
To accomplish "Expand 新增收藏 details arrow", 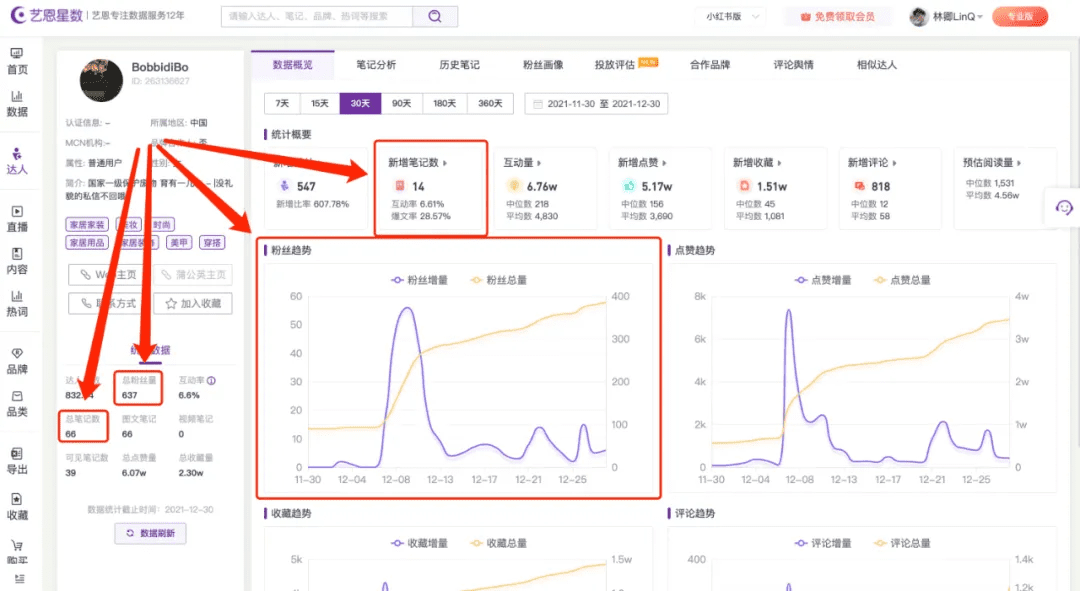I will (x=779, y=163).
